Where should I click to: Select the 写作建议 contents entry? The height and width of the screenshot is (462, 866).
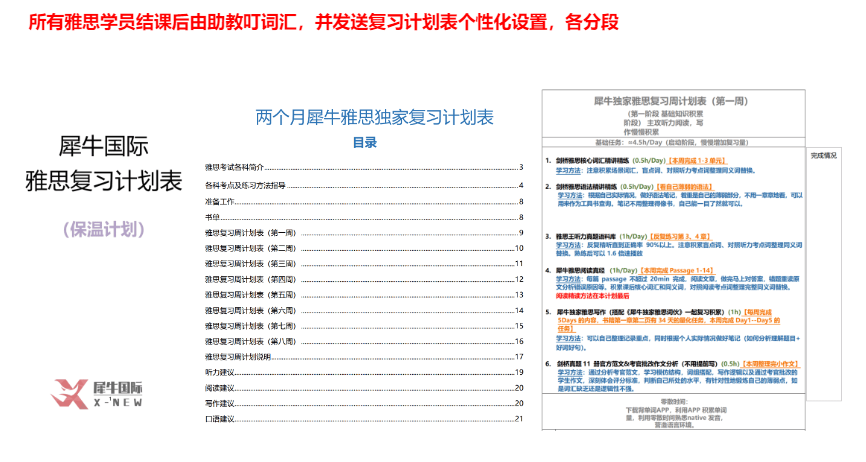coord(219,403)
